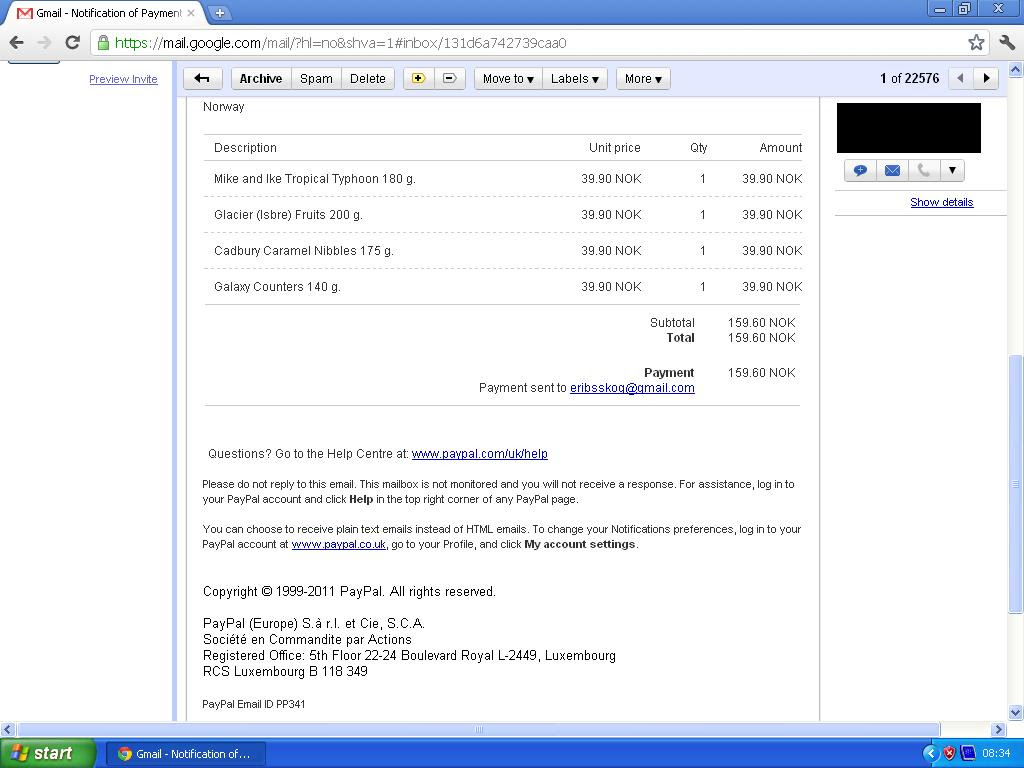The height and width of the screenshot is (768, 1024).
Task: Reload the page with the refresh icon
Action: [72, 43]
